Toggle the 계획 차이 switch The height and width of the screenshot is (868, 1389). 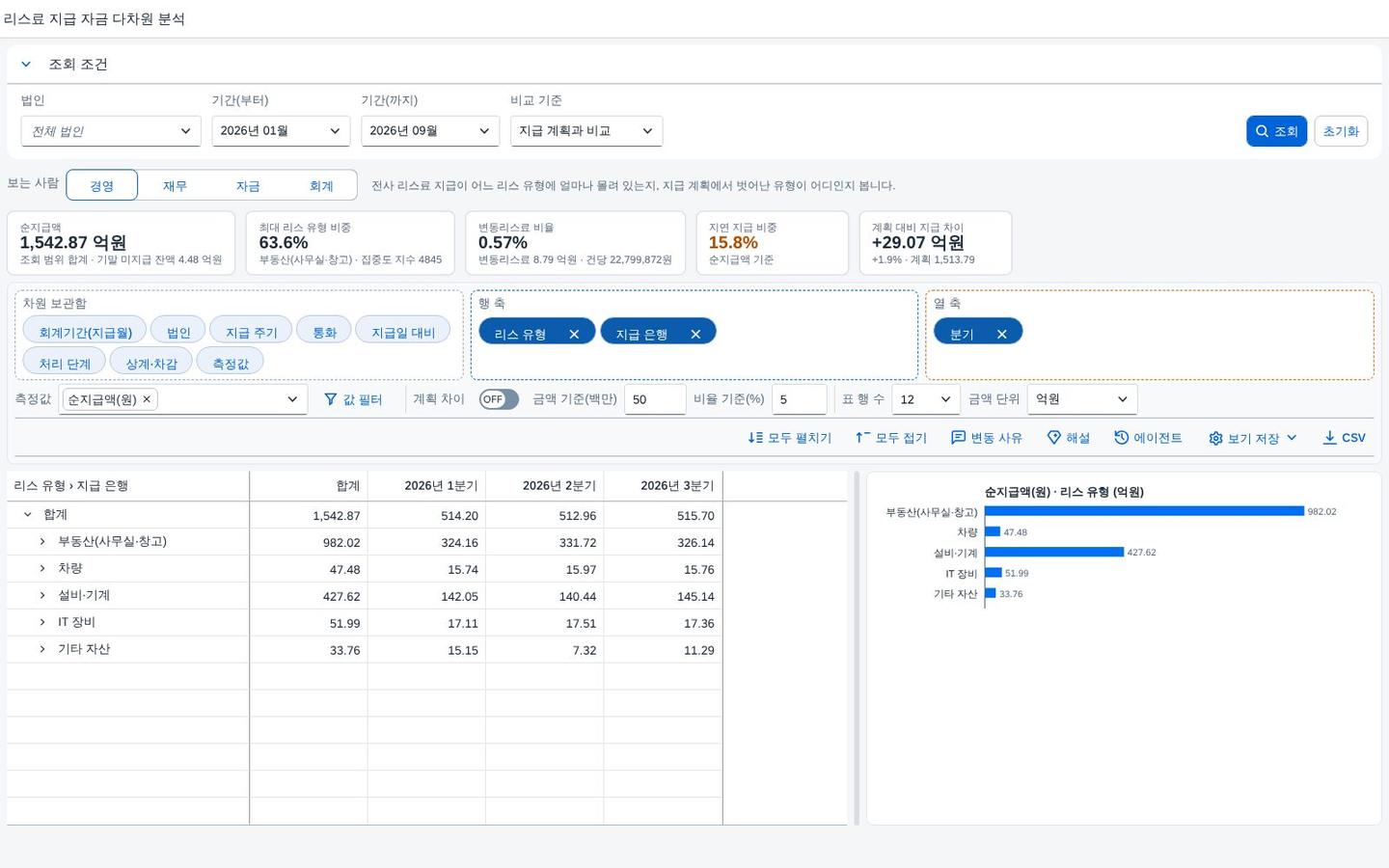click(x=499, y=399)
